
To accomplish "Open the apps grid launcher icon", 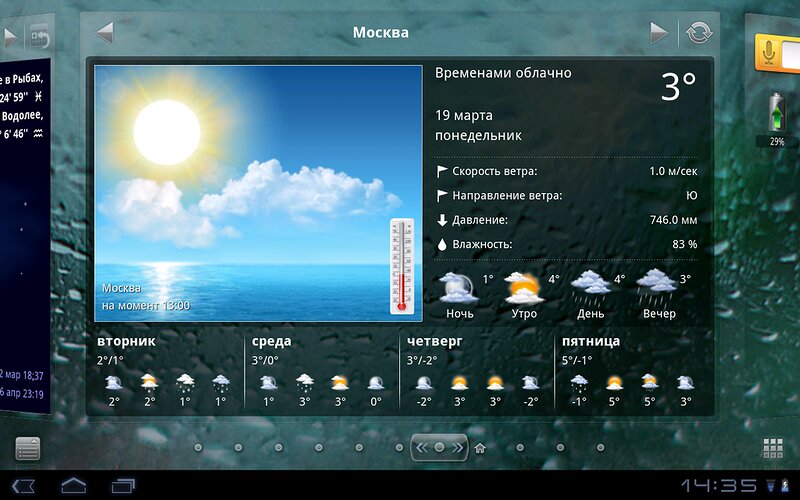I will click(772, 449).
